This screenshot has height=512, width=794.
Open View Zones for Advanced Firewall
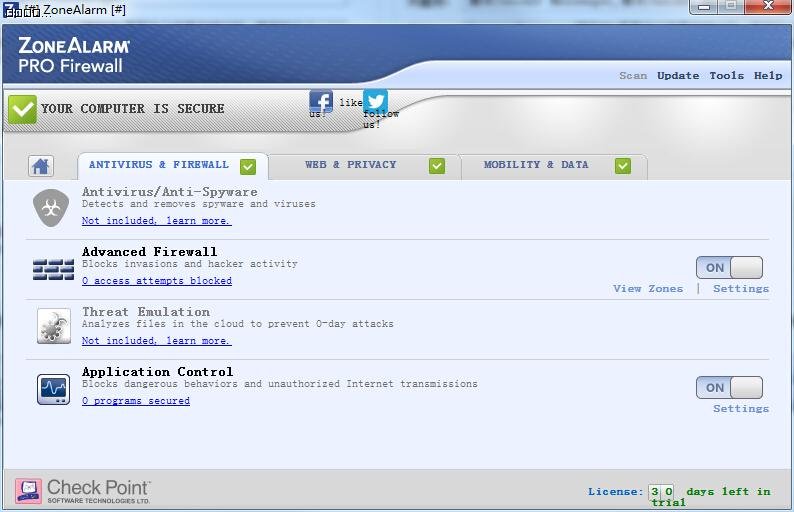648,289
